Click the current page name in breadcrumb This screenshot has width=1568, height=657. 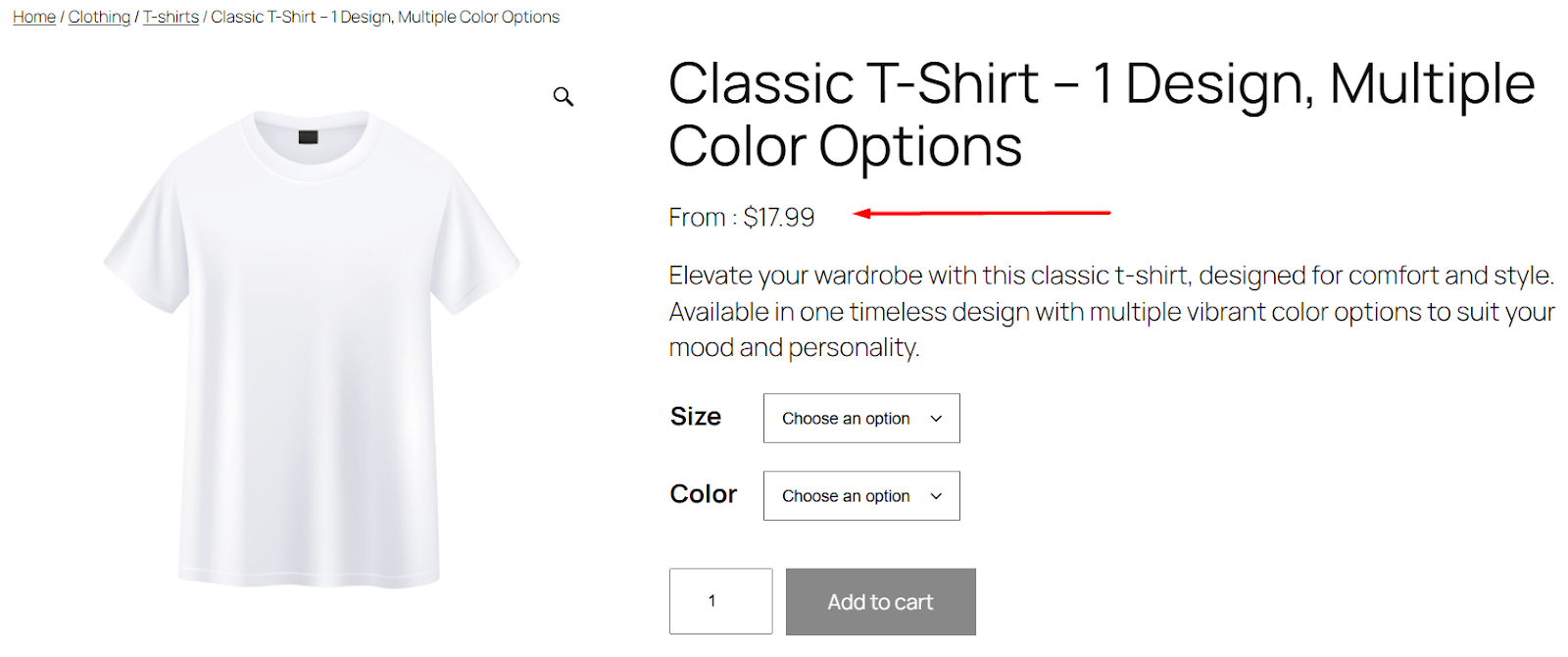click(385, 17)
